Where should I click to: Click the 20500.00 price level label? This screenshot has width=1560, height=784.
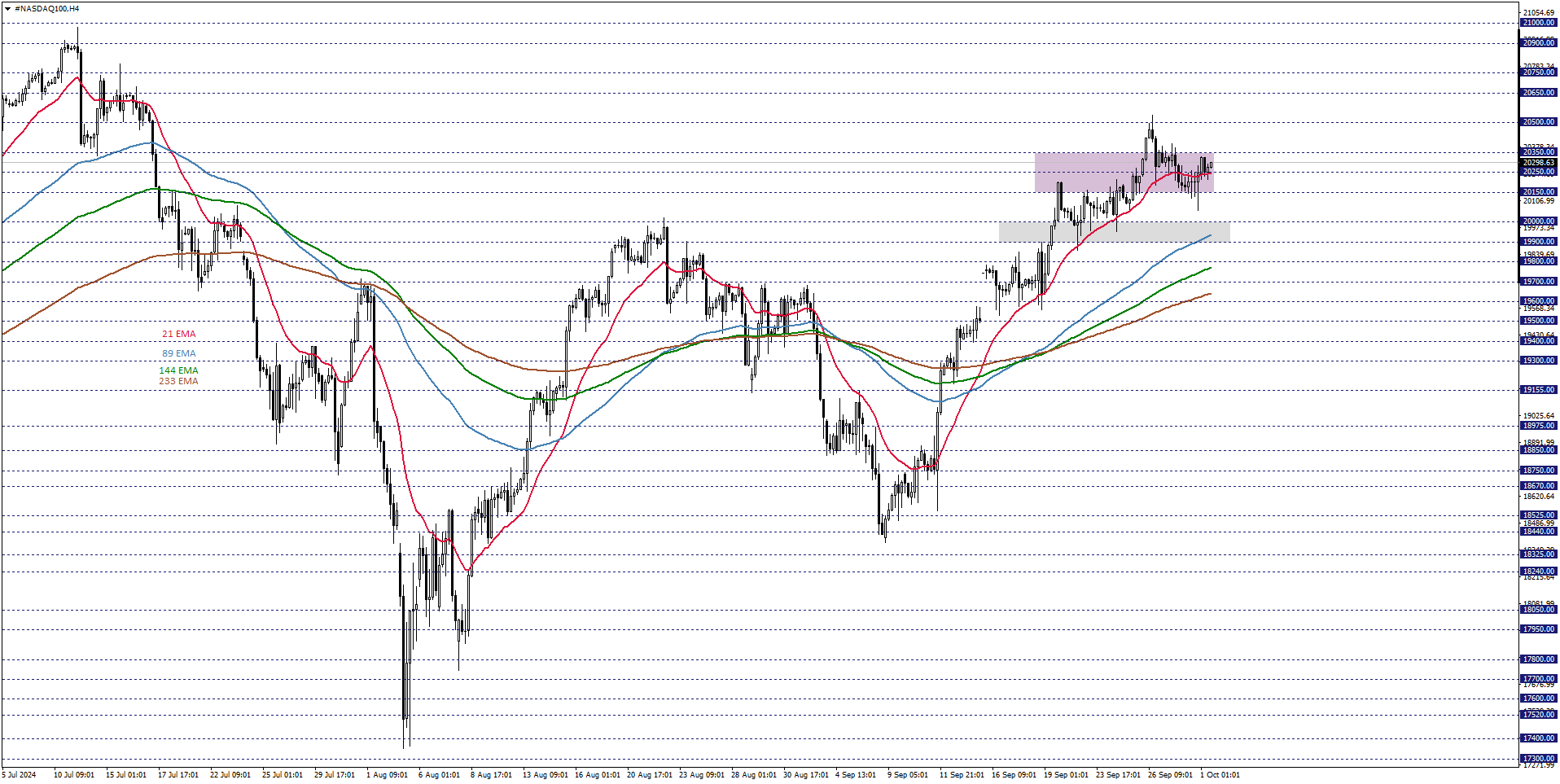(1539, 123)
